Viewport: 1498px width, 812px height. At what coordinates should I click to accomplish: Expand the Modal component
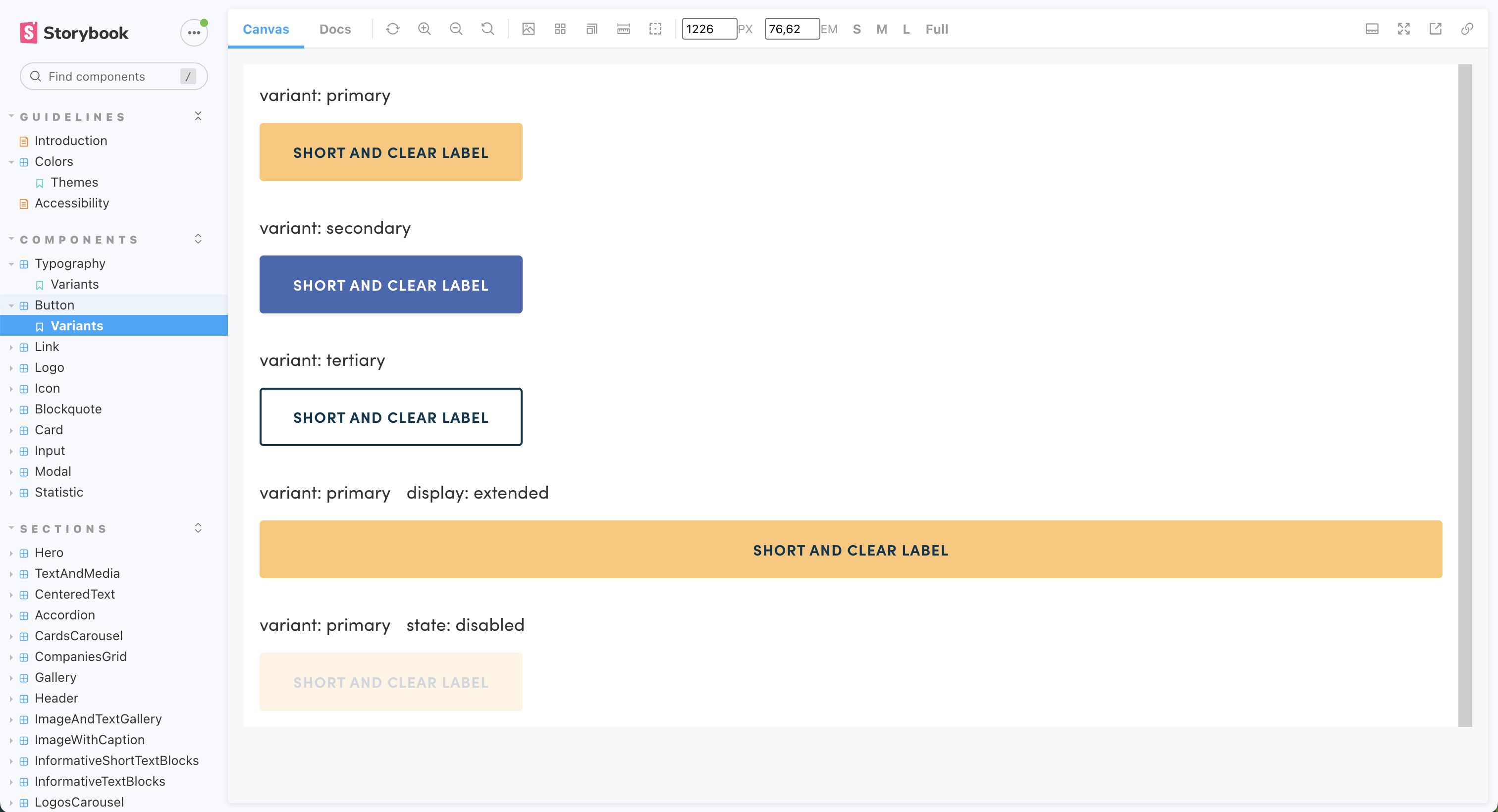tap(11, 472)
